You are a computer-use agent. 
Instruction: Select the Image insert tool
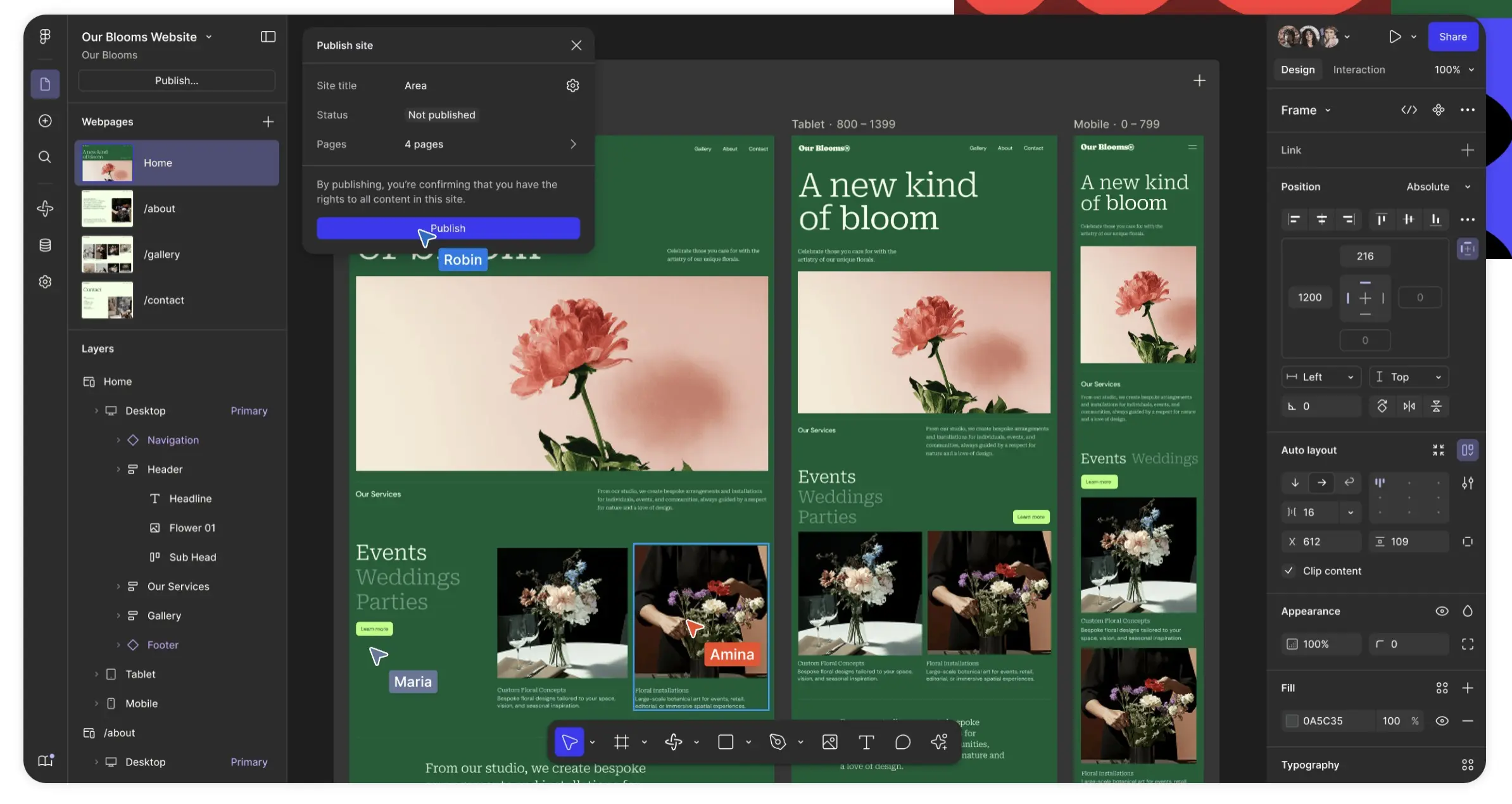[x=829, y=742]
